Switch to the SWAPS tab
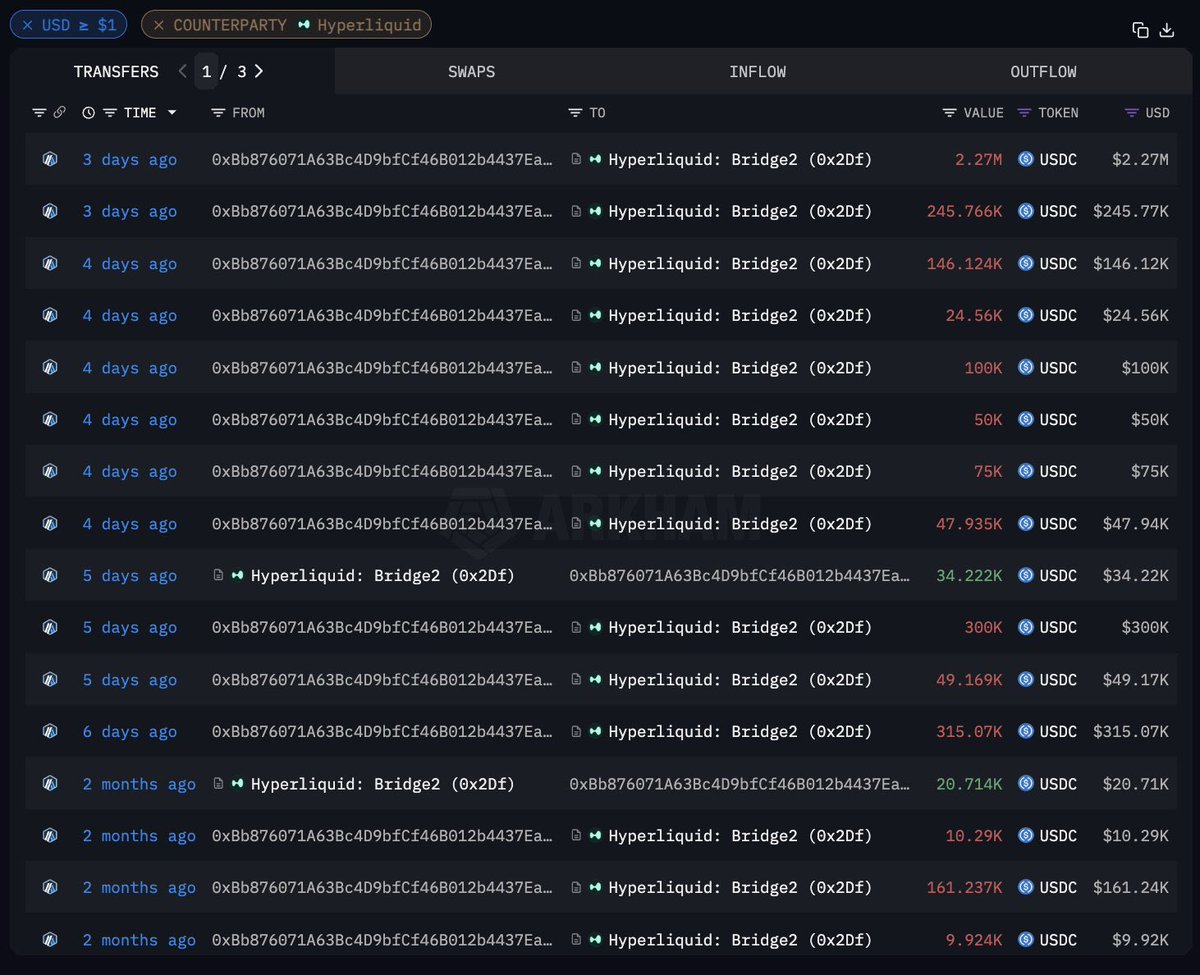The image size is (1200, 975). (x=471, y=71)
